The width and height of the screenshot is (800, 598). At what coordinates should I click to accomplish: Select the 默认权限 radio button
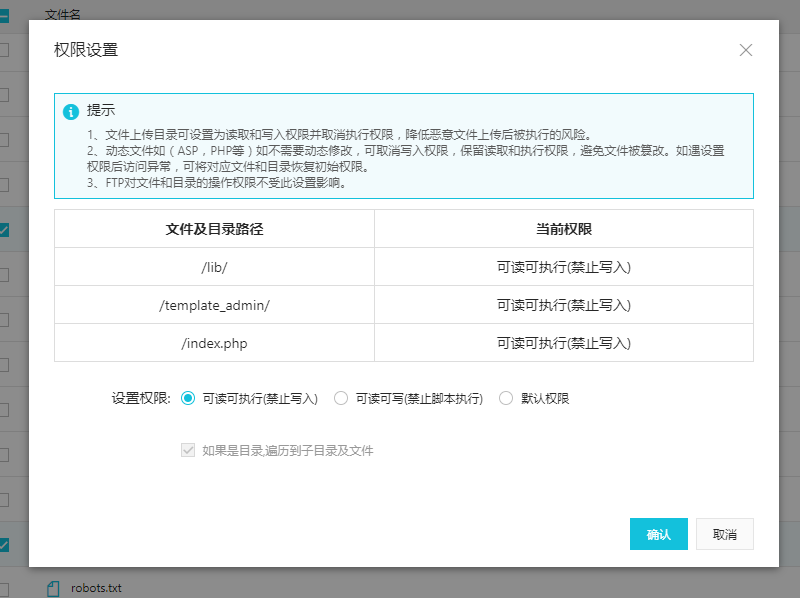506,397
